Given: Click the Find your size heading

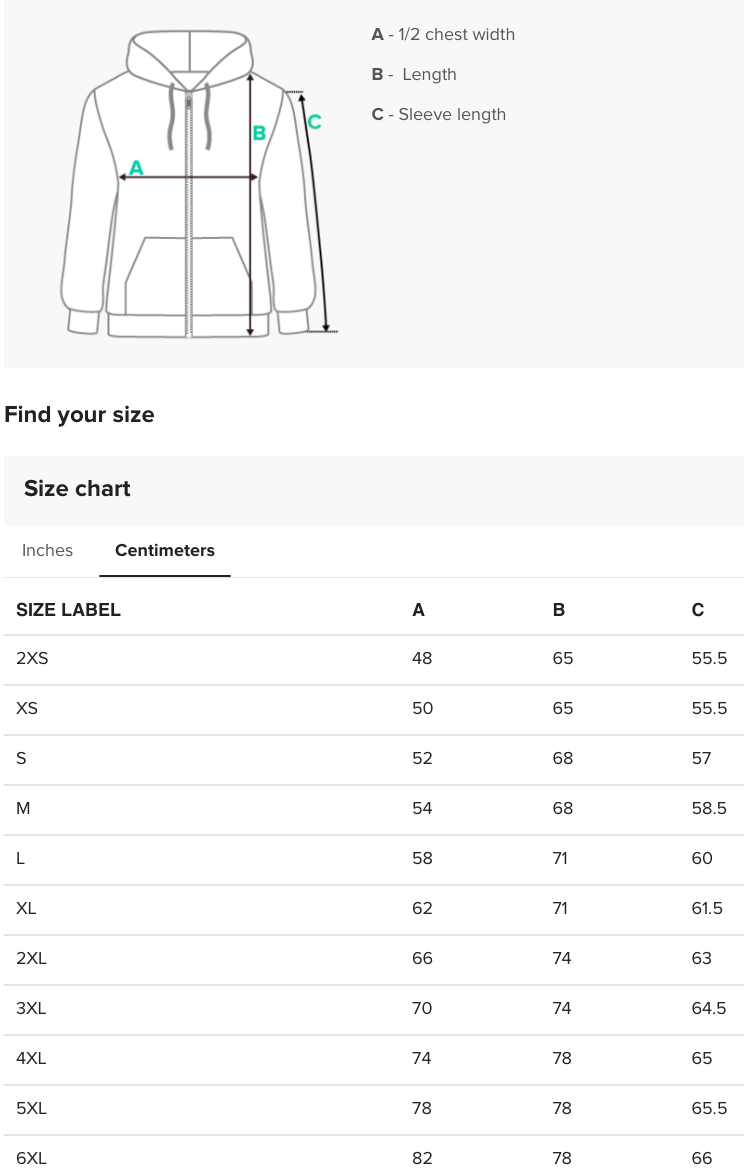Looking at the screenshot, I should [79, 415].
